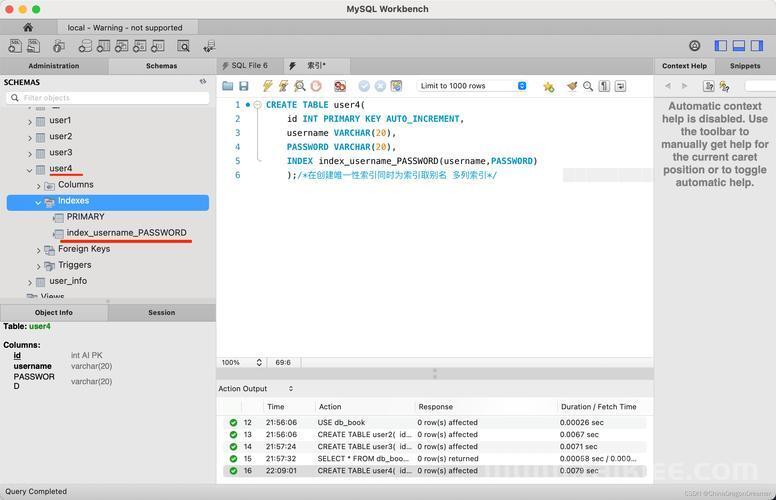Explain current statement magnifier icon

point(300,86)
